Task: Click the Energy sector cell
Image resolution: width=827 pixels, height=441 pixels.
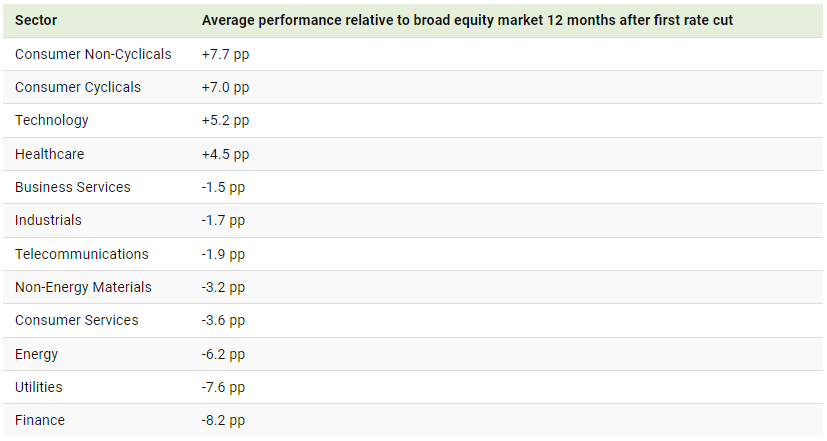Action: click(x=36, y=354)
